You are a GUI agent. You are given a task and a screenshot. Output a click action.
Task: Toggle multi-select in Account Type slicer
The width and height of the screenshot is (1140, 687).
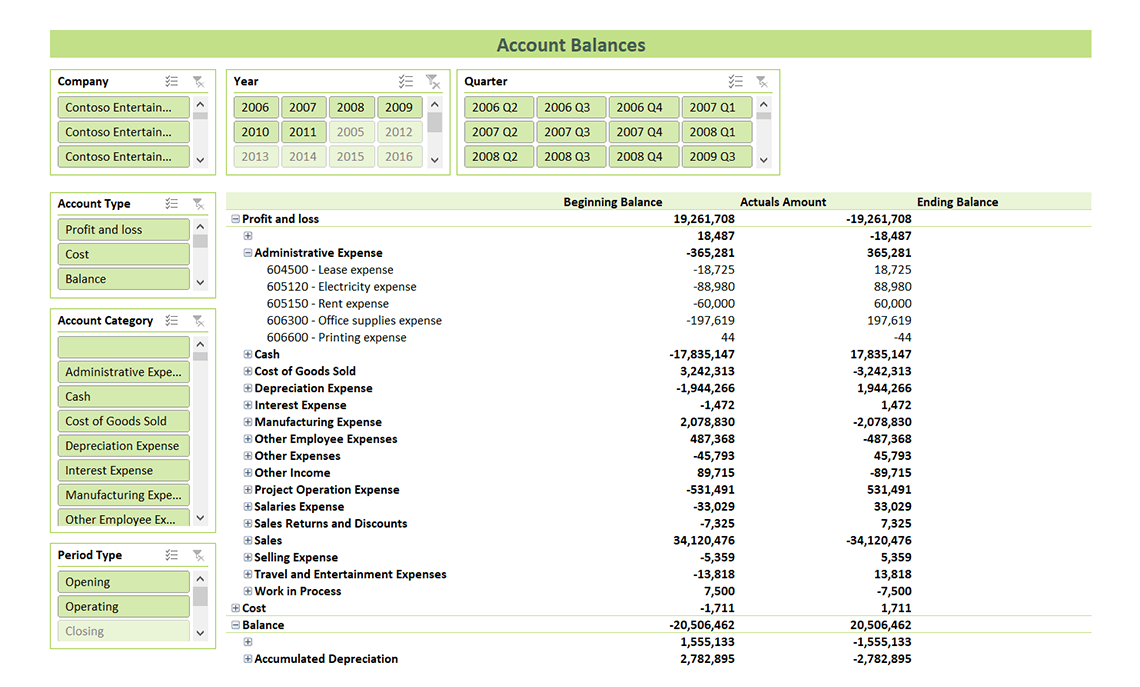(x=172, y=204)
